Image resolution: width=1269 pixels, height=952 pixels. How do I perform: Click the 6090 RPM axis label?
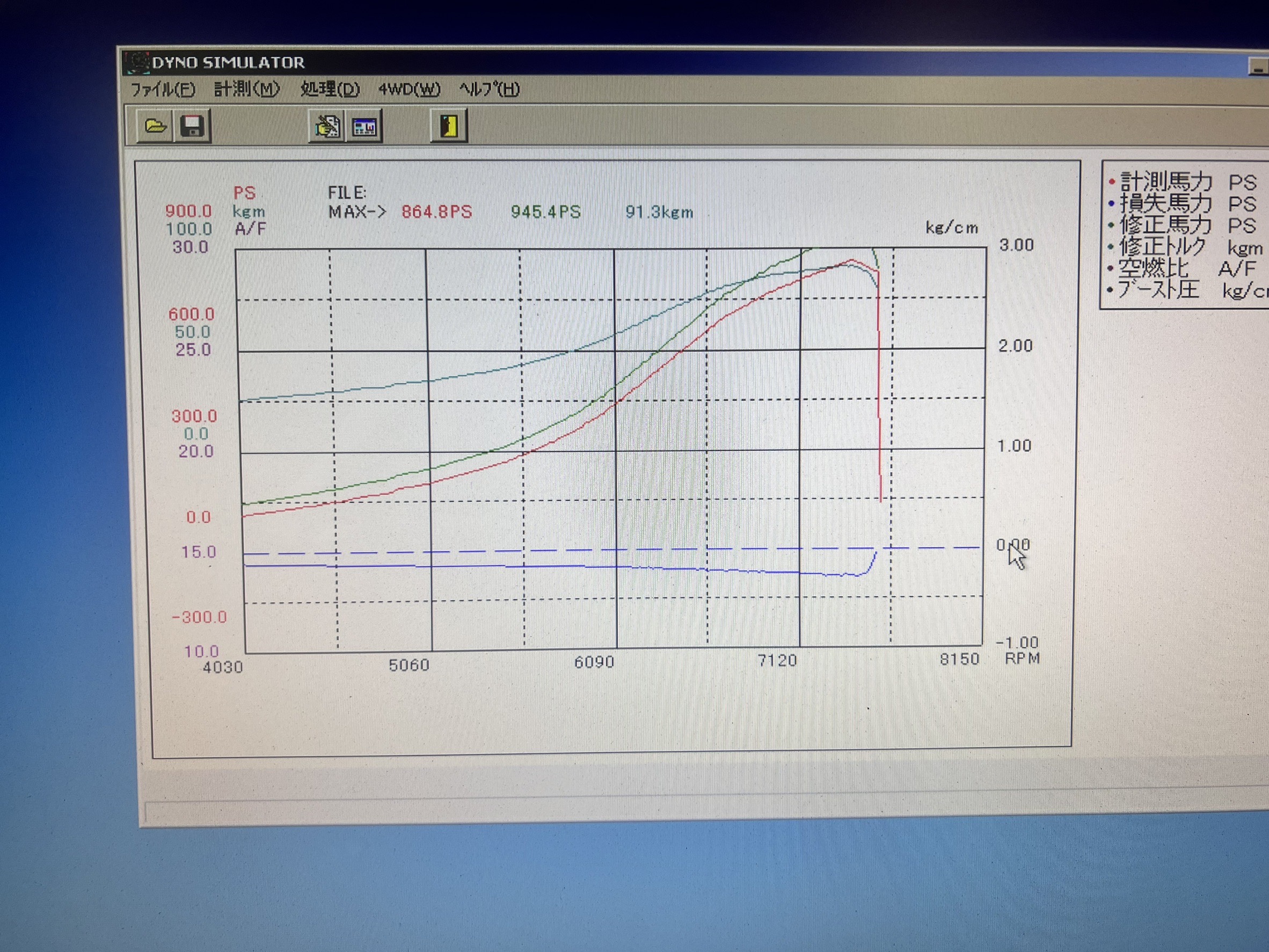point(594,662)
